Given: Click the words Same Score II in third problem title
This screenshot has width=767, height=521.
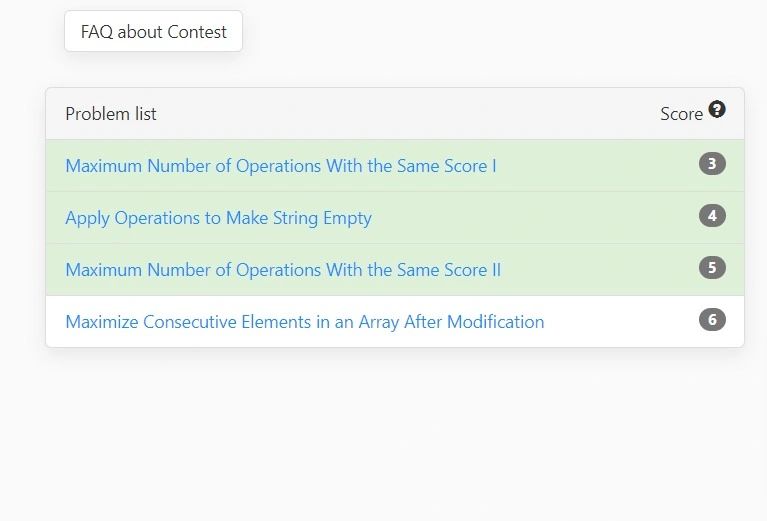Looking at the screenshot, I should pyautogui.click(x=449, y=270).
